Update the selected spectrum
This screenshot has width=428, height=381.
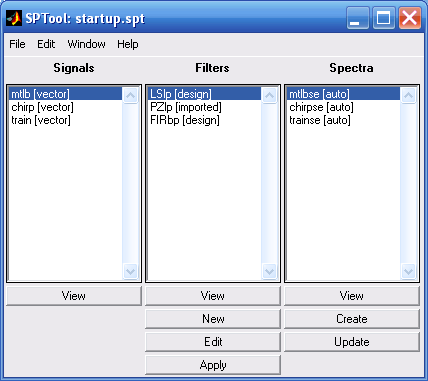pyautogui.click(x=352, y=342)
